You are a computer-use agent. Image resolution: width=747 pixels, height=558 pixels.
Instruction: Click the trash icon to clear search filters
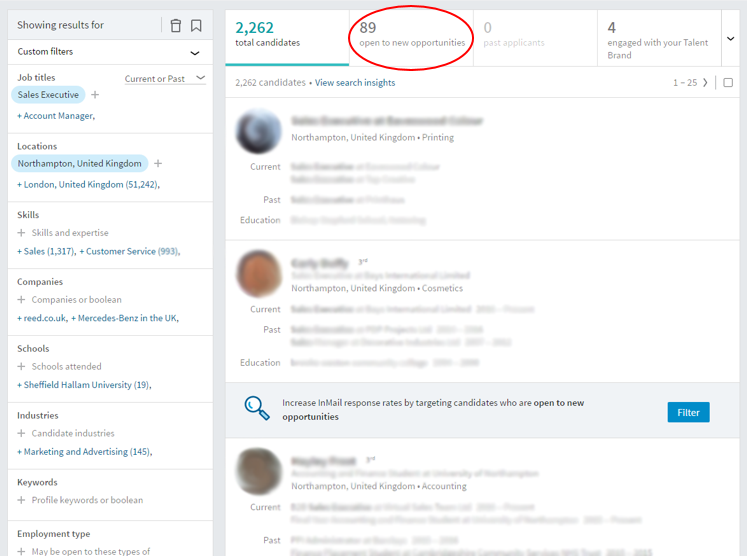(176, 25)
